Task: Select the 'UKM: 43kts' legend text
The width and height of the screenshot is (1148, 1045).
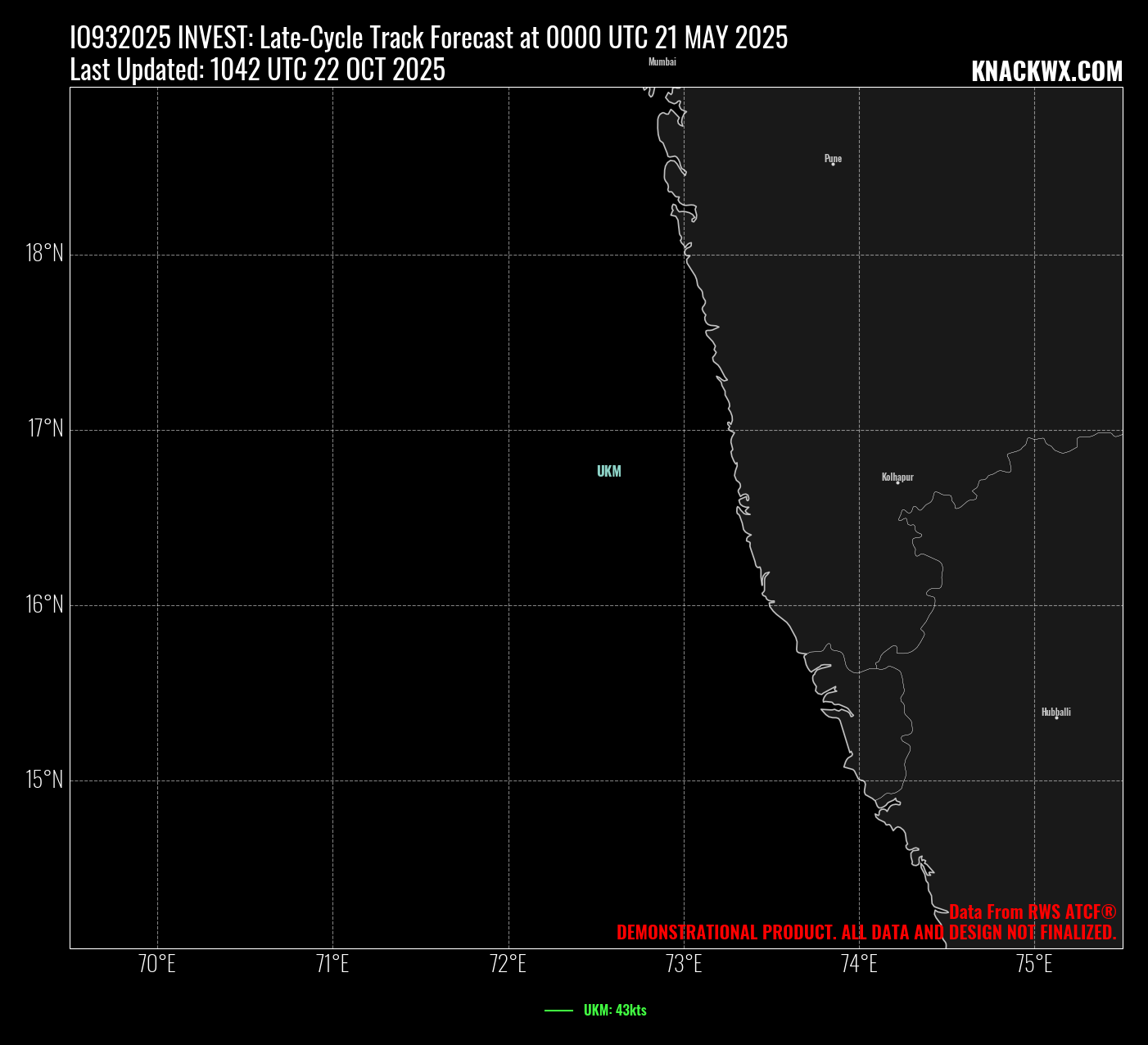Action: [614, 1011]
